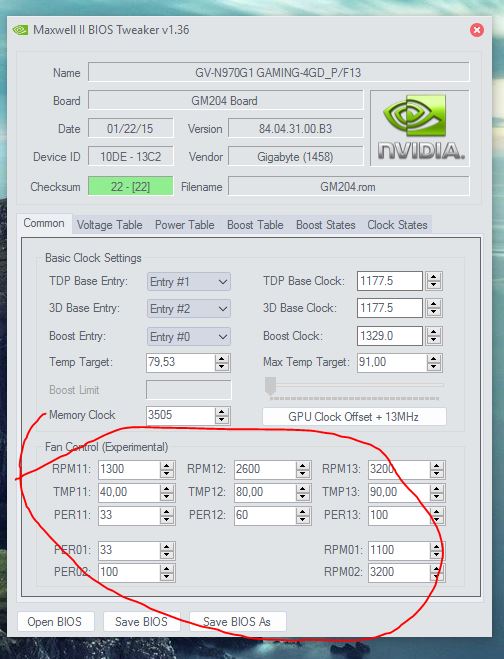The image size is (504, 659).
Task: Click the RPM11 field showing 1300
Action: coord(129,469)
